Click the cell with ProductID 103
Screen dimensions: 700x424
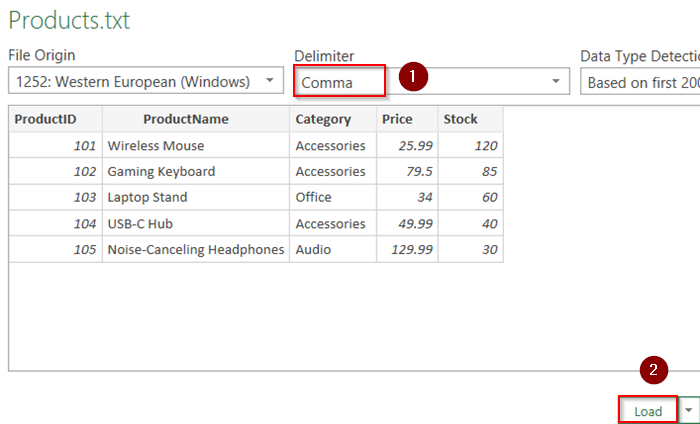[x=56, y=197]
